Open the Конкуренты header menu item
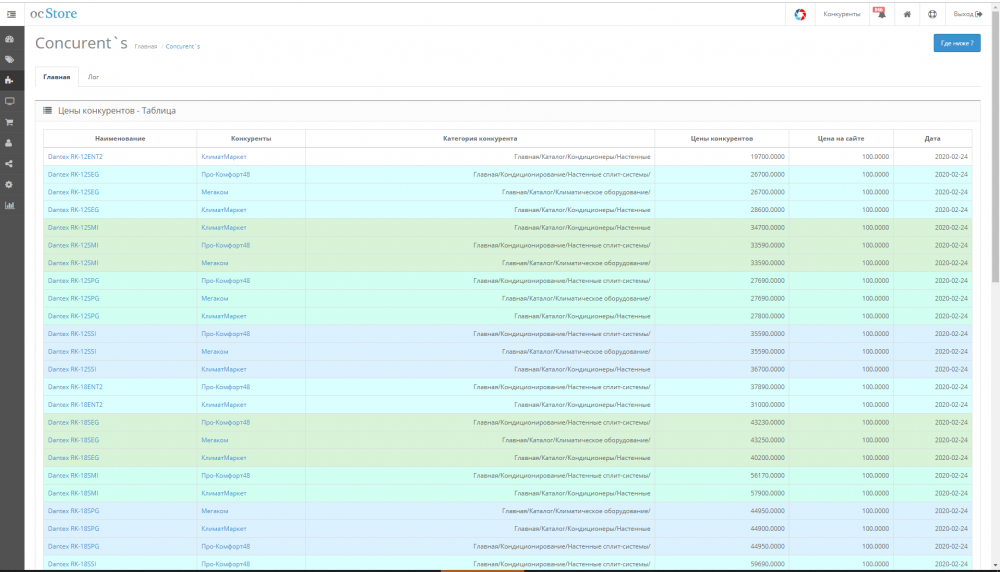This screenshot has width=1000, height=572. pyautogui.click(x=841, y=14)
